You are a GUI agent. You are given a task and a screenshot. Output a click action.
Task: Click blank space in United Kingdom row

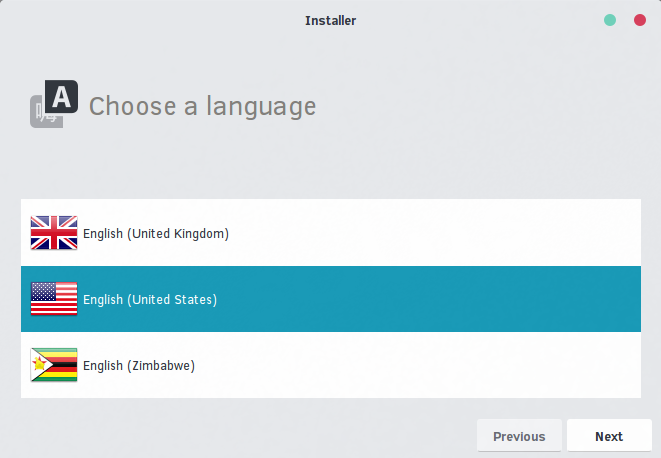click(x=422, y=233)
